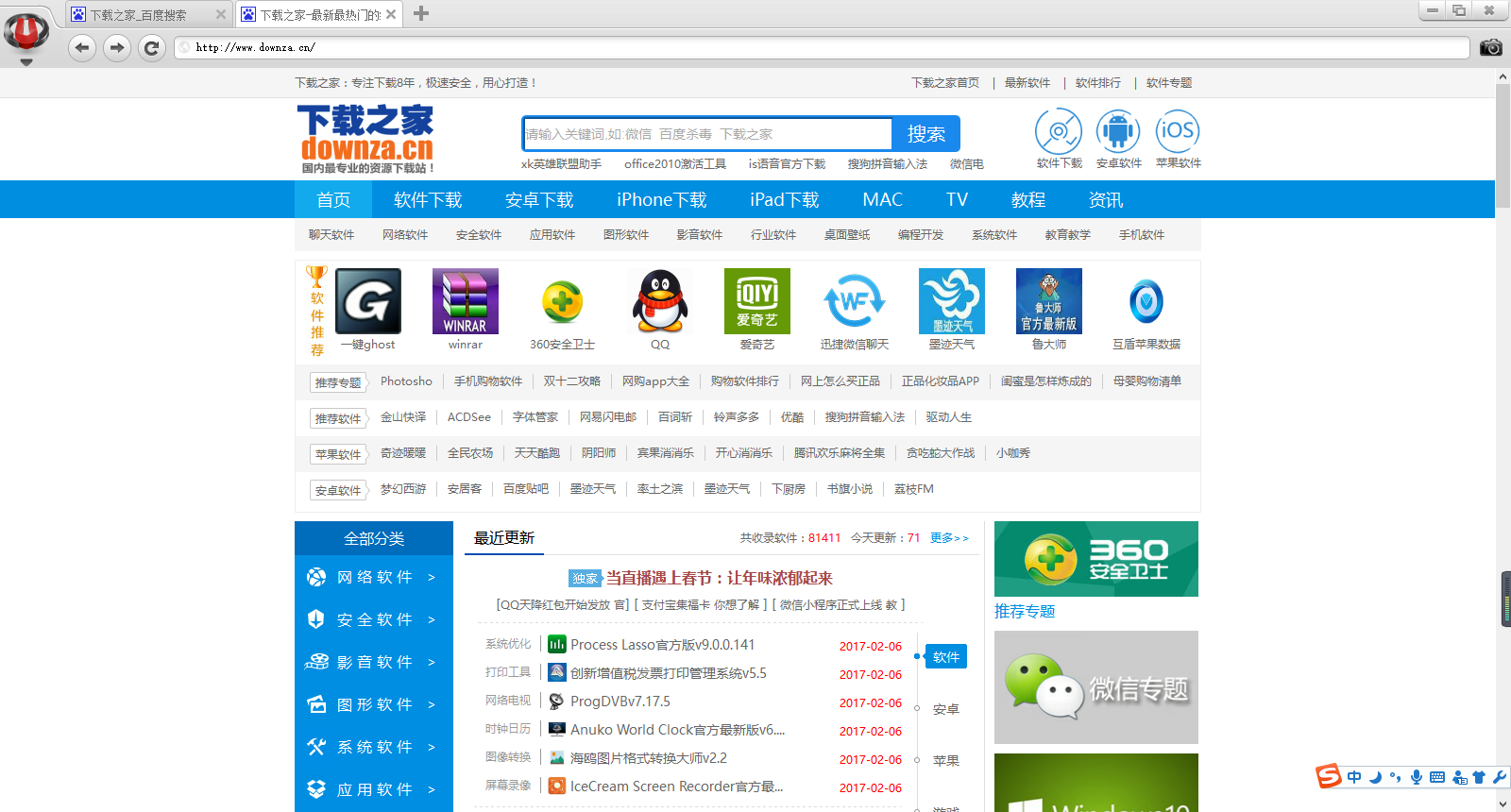Viewport: 1511px width, 812px height.
Task: Open the 360安全卫士 software icon
Action: pos(562,302)
